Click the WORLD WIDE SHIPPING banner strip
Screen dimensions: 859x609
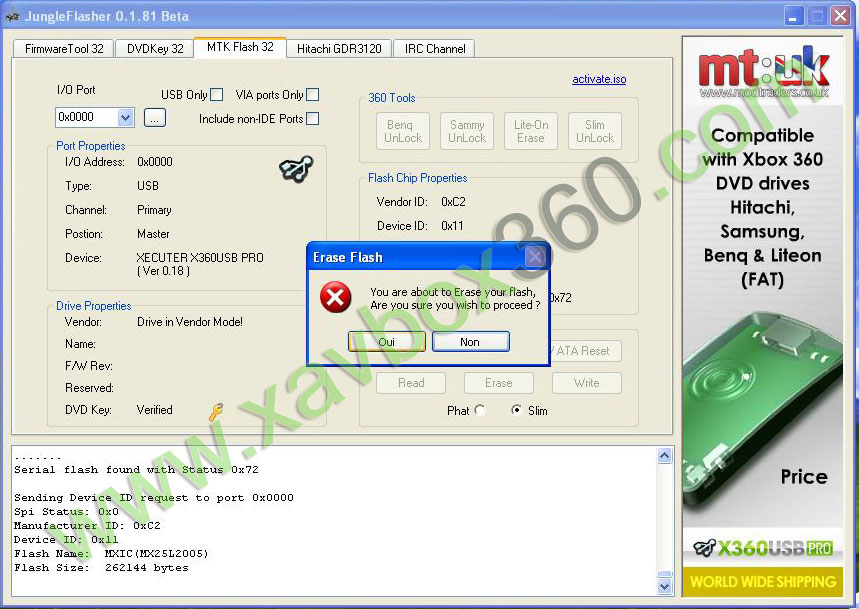click(763, 581)
